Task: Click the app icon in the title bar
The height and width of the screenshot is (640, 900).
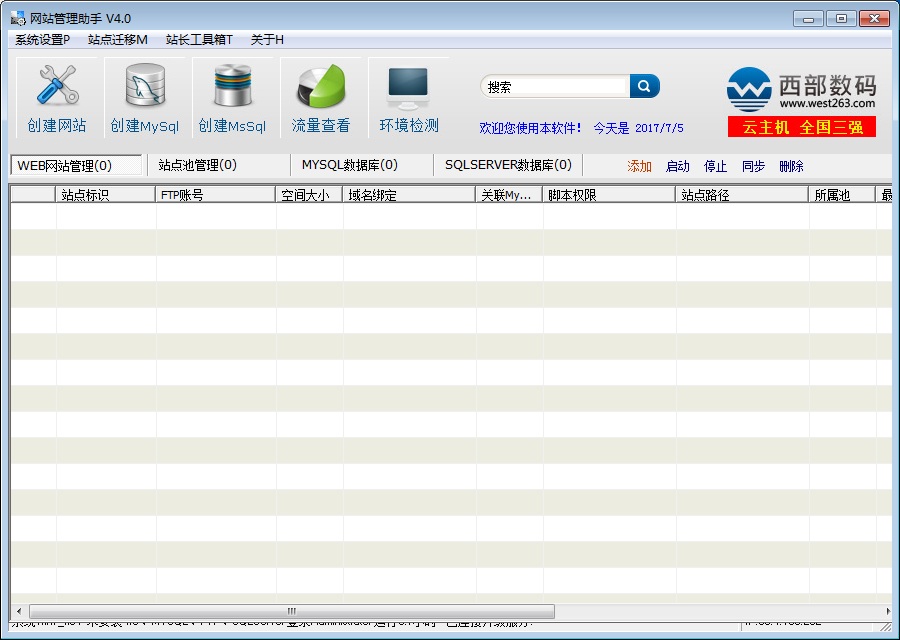Action: (18, 19)
